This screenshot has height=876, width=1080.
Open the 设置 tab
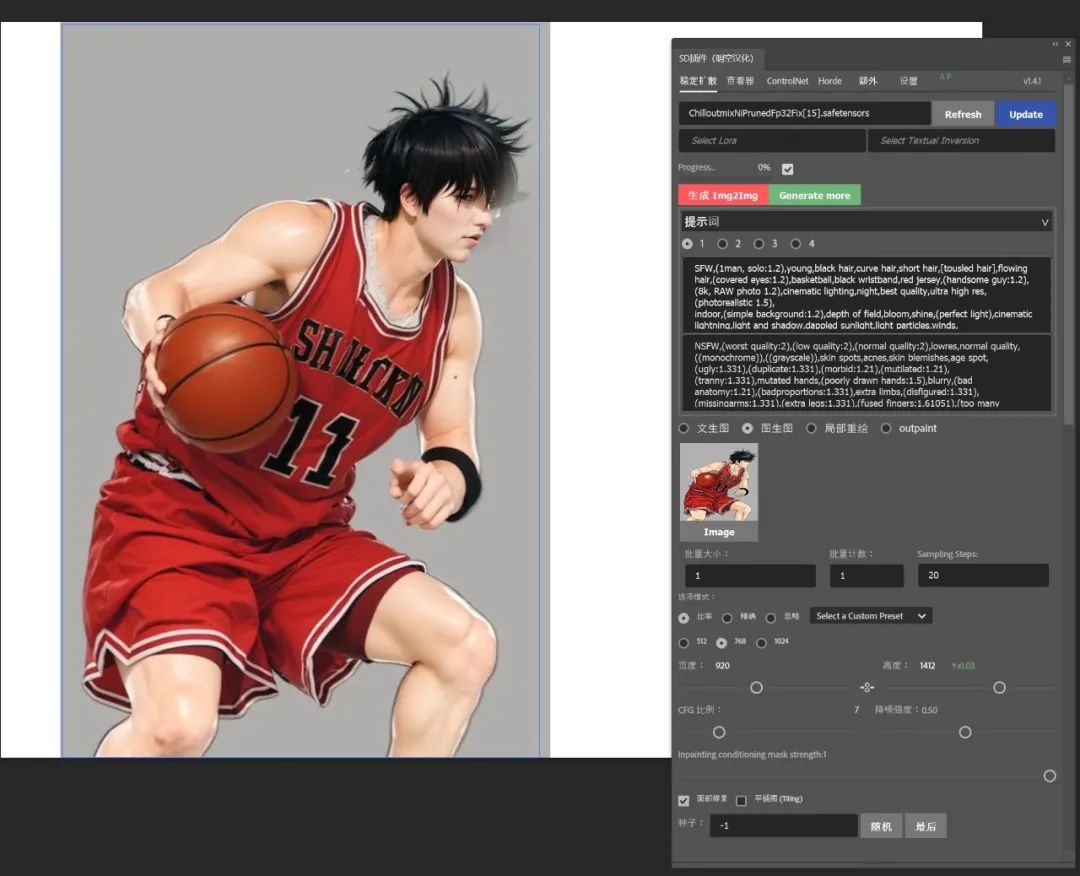[x=908, y=81]
